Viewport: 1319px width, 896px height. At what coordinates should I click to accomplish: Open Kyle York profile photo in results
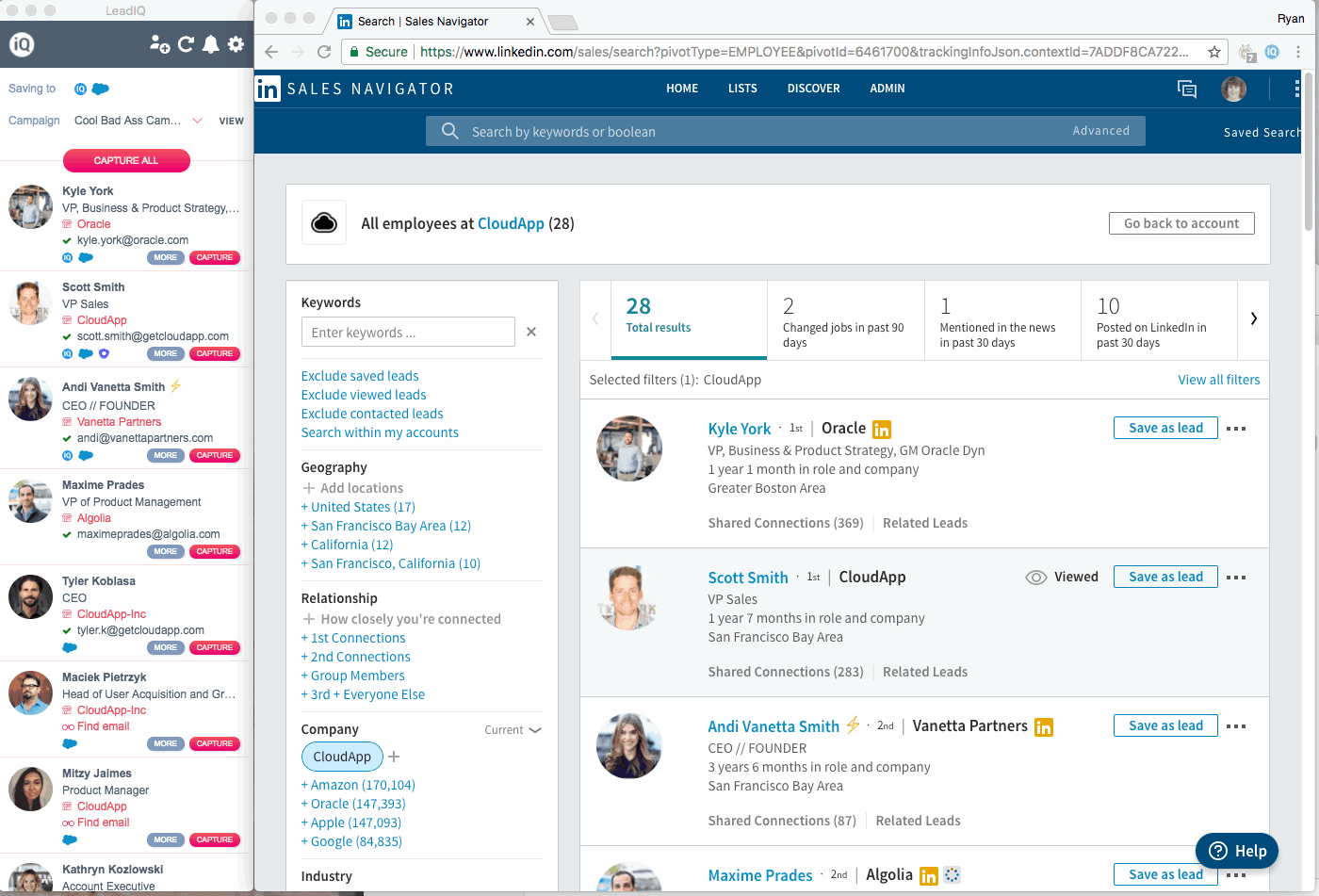pos(629,448)
